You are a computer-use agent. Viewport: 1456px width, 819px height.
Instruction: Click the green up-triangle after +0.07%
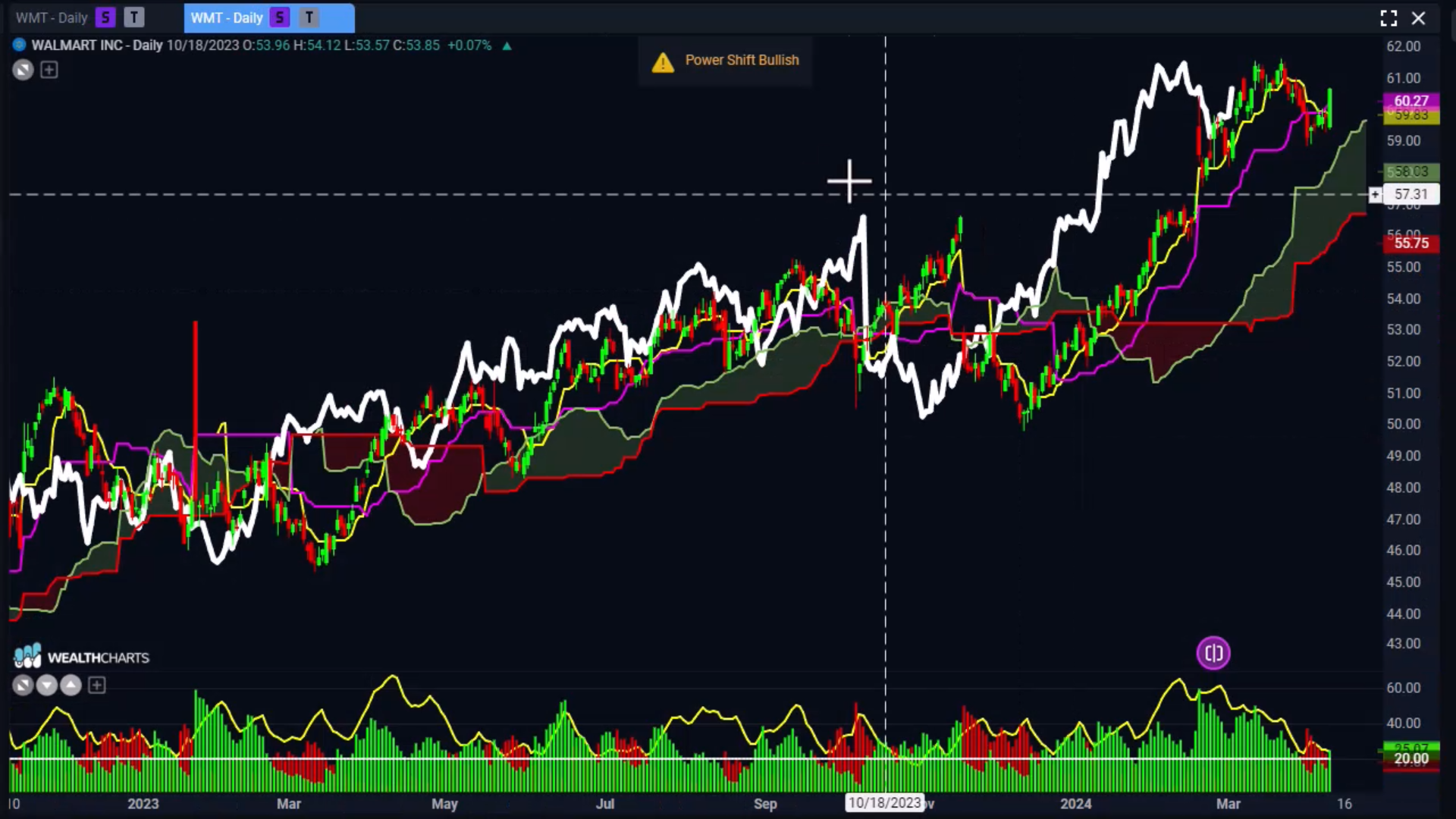tap(507, 46)
